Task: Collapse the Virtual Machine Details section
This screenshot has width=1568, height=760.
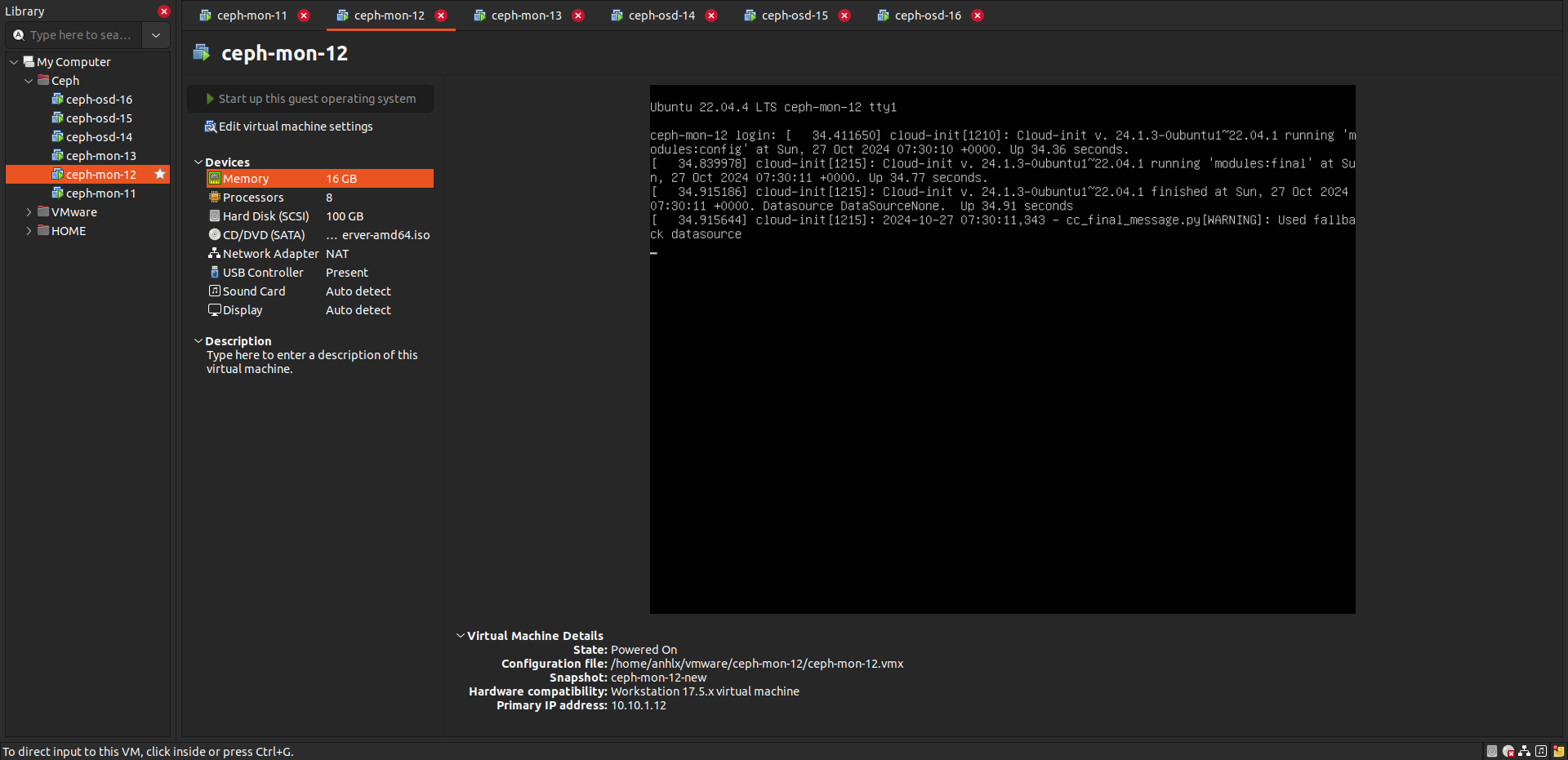Action: (461, 635)
